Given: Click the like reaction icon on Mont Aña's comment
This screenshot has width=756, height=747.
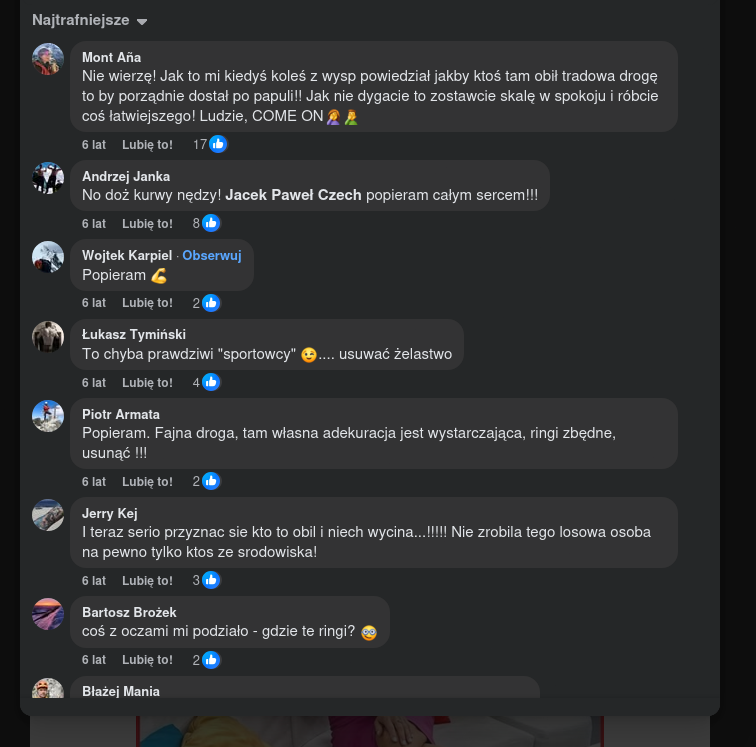Looking at the screenshot, I should 218,144.
